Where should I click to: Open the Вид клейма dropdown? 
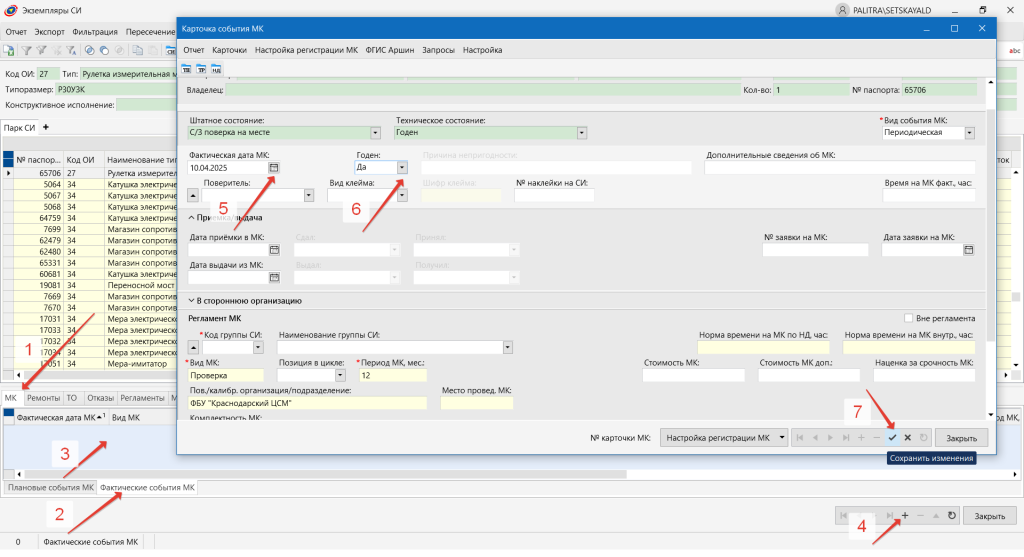(402, 195)
